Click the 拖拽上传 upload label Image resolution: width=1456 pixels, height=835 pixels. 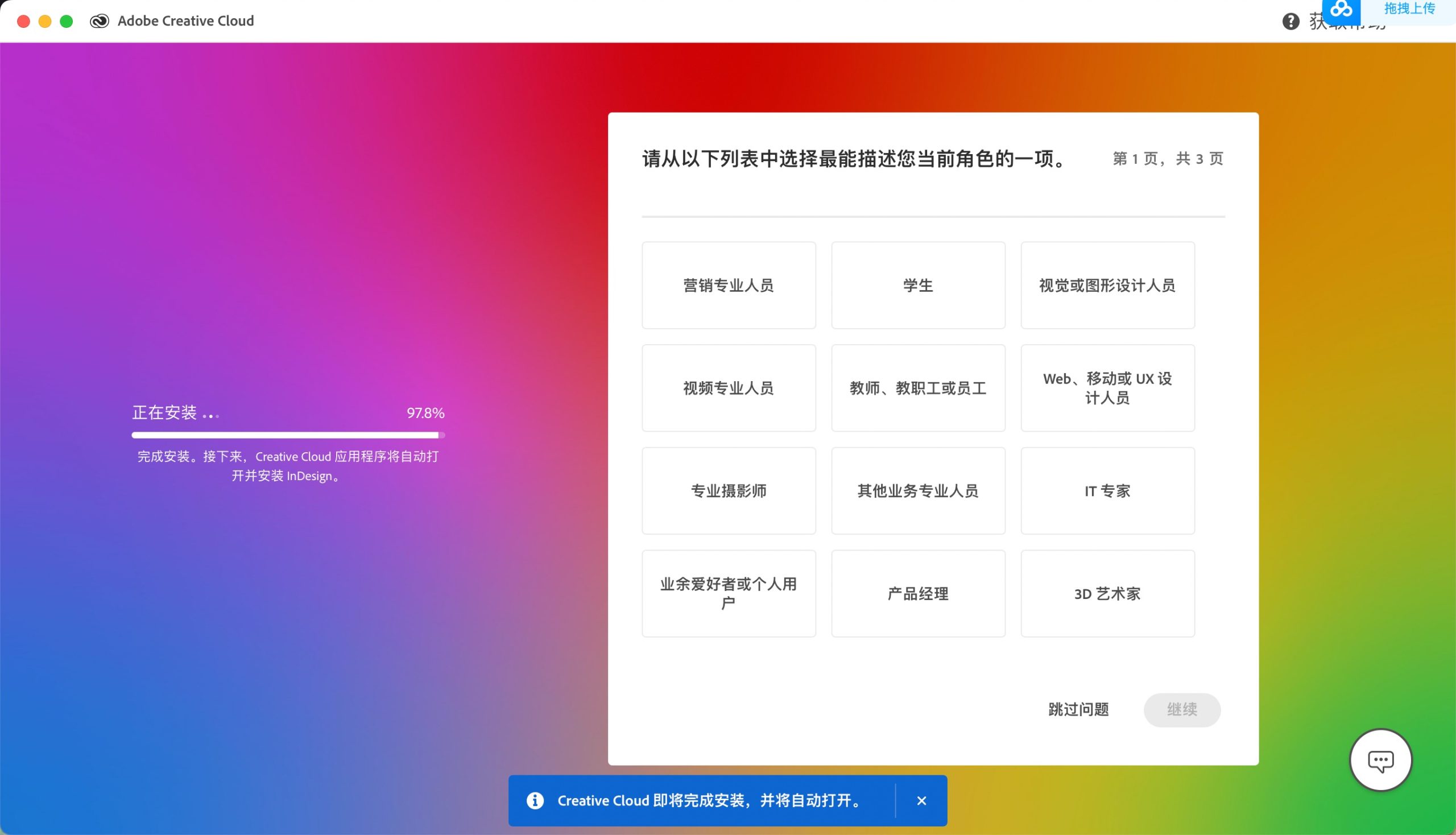1409,9
